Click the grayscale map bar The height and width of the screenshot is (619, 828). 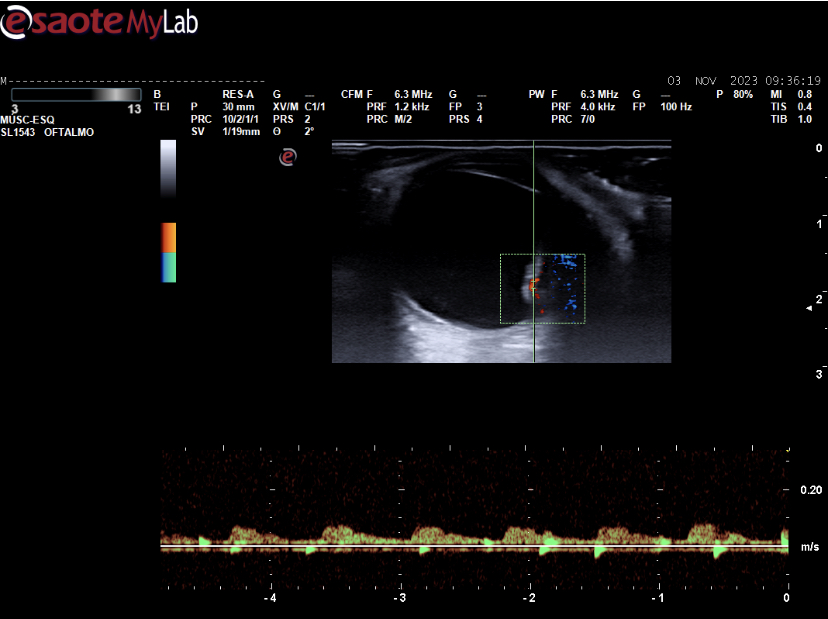pos(168,175)
